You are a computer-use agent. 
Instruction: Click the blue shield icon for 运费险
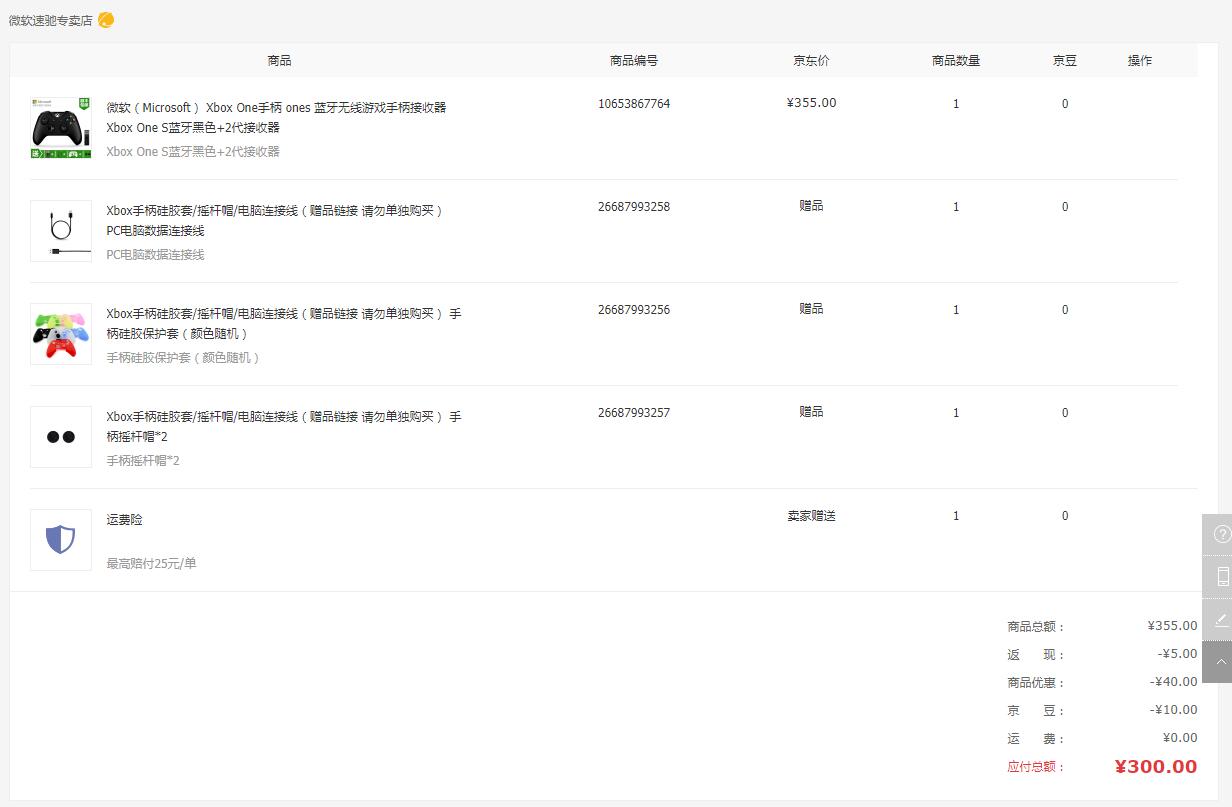[x=60, y=539]
